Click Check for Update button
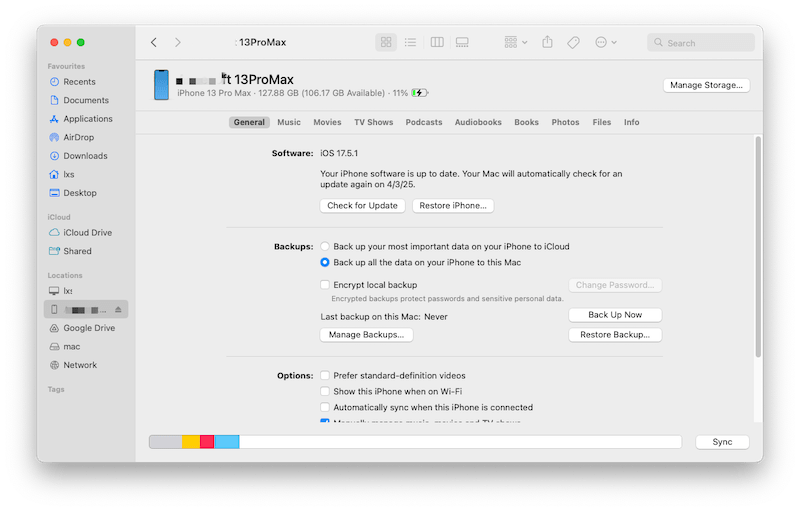Viewport: 800px width, 511px height. [362, 206]
